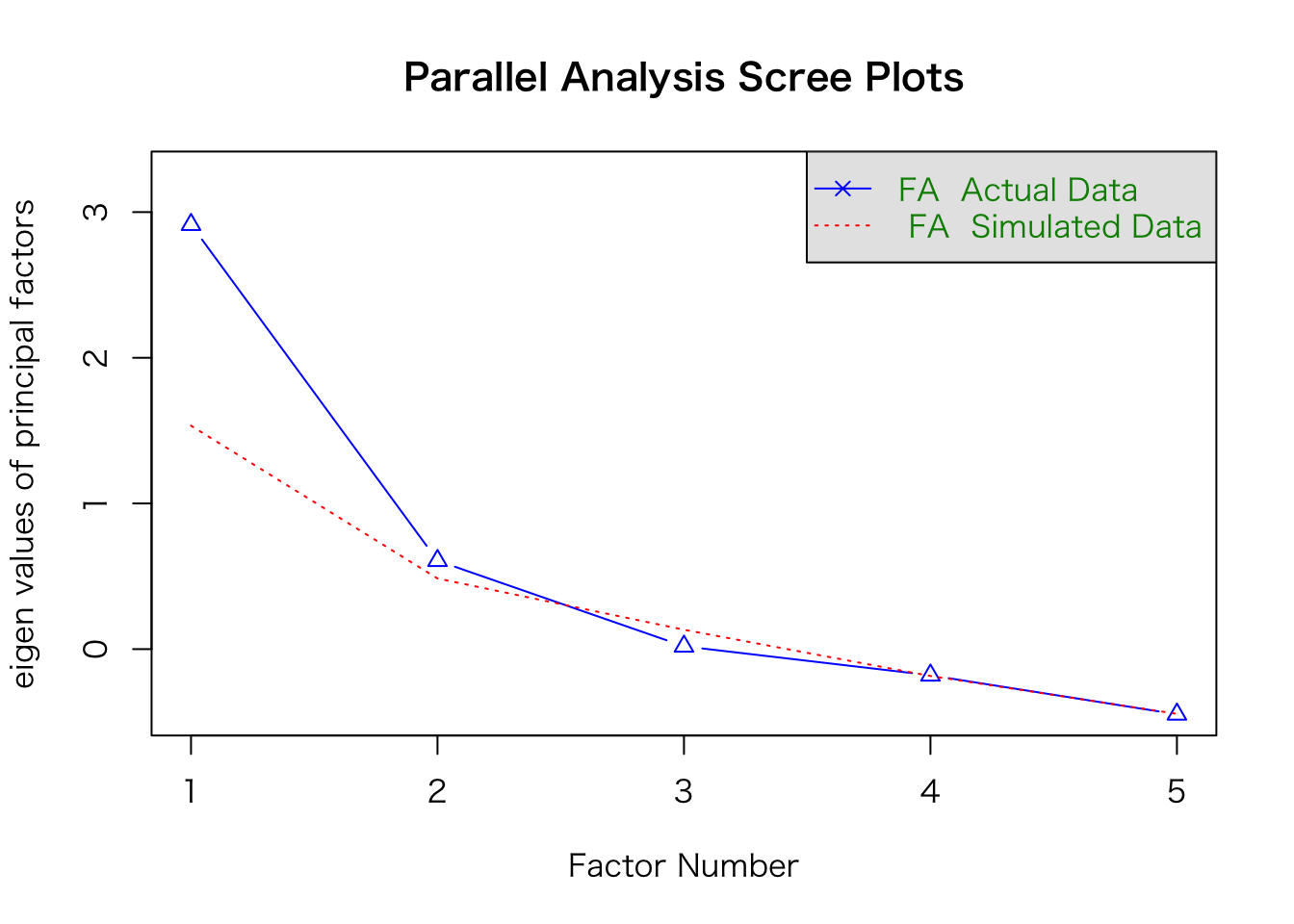The image size is (1294, 924).
Task: Click the triangle data point at factor 5
Action: click(x=1177, y=713)
